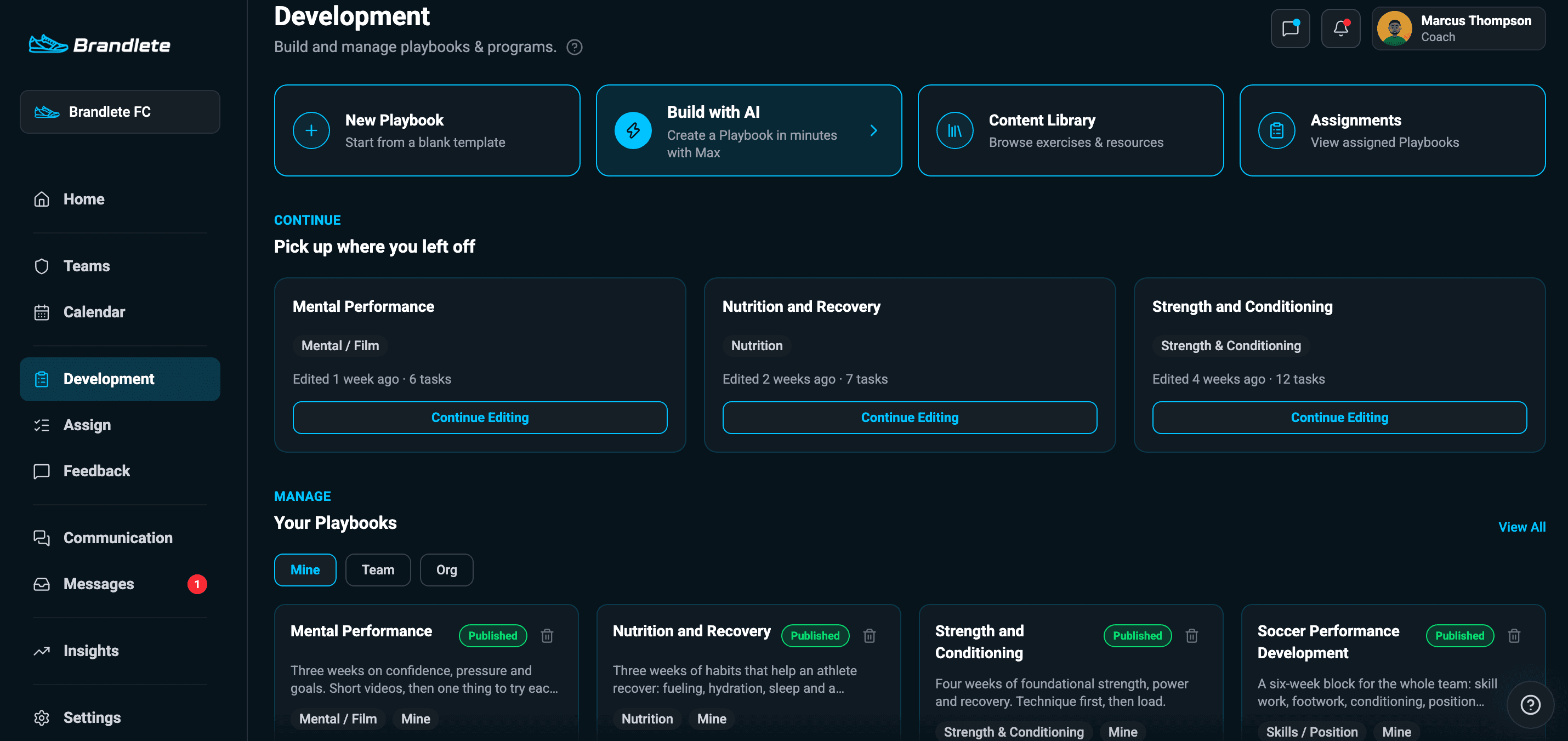Open the floating help button

[1530, 704]
